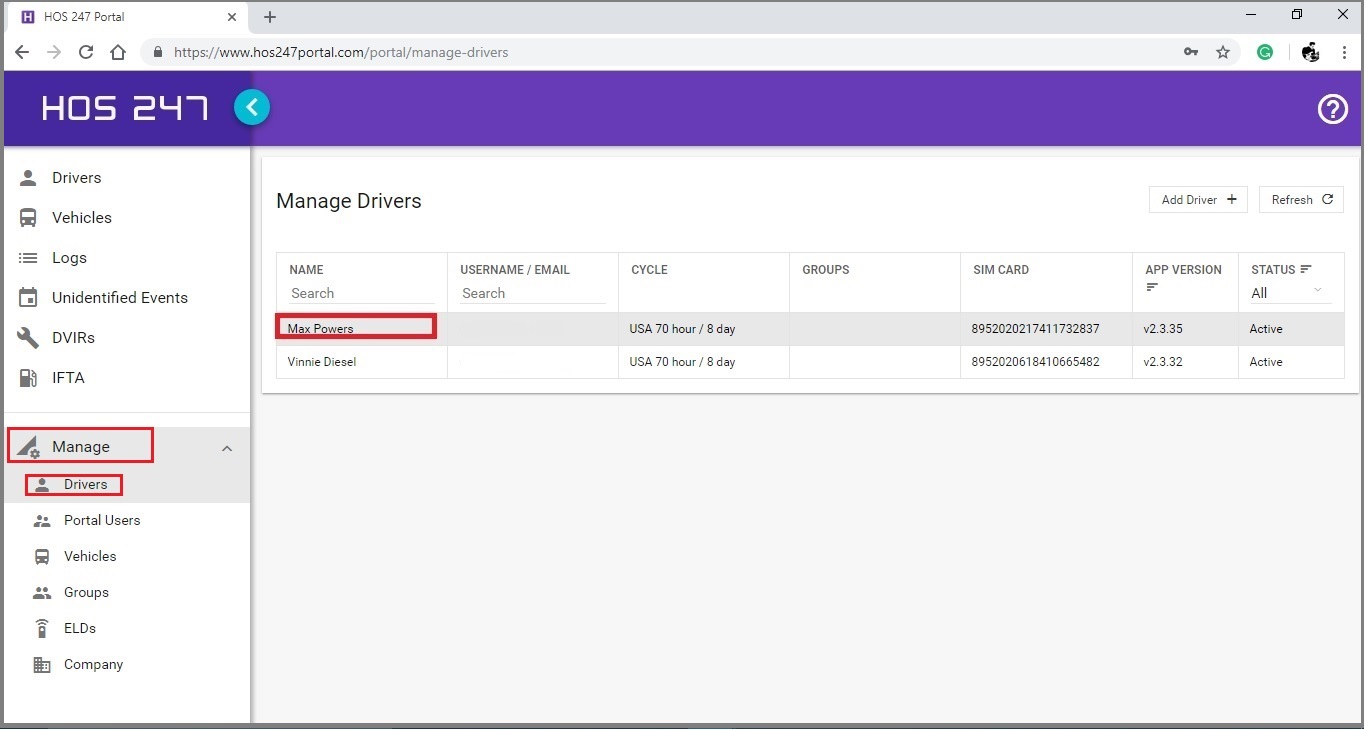Open the Status filter dropdown set to All

coord(1287,292)
